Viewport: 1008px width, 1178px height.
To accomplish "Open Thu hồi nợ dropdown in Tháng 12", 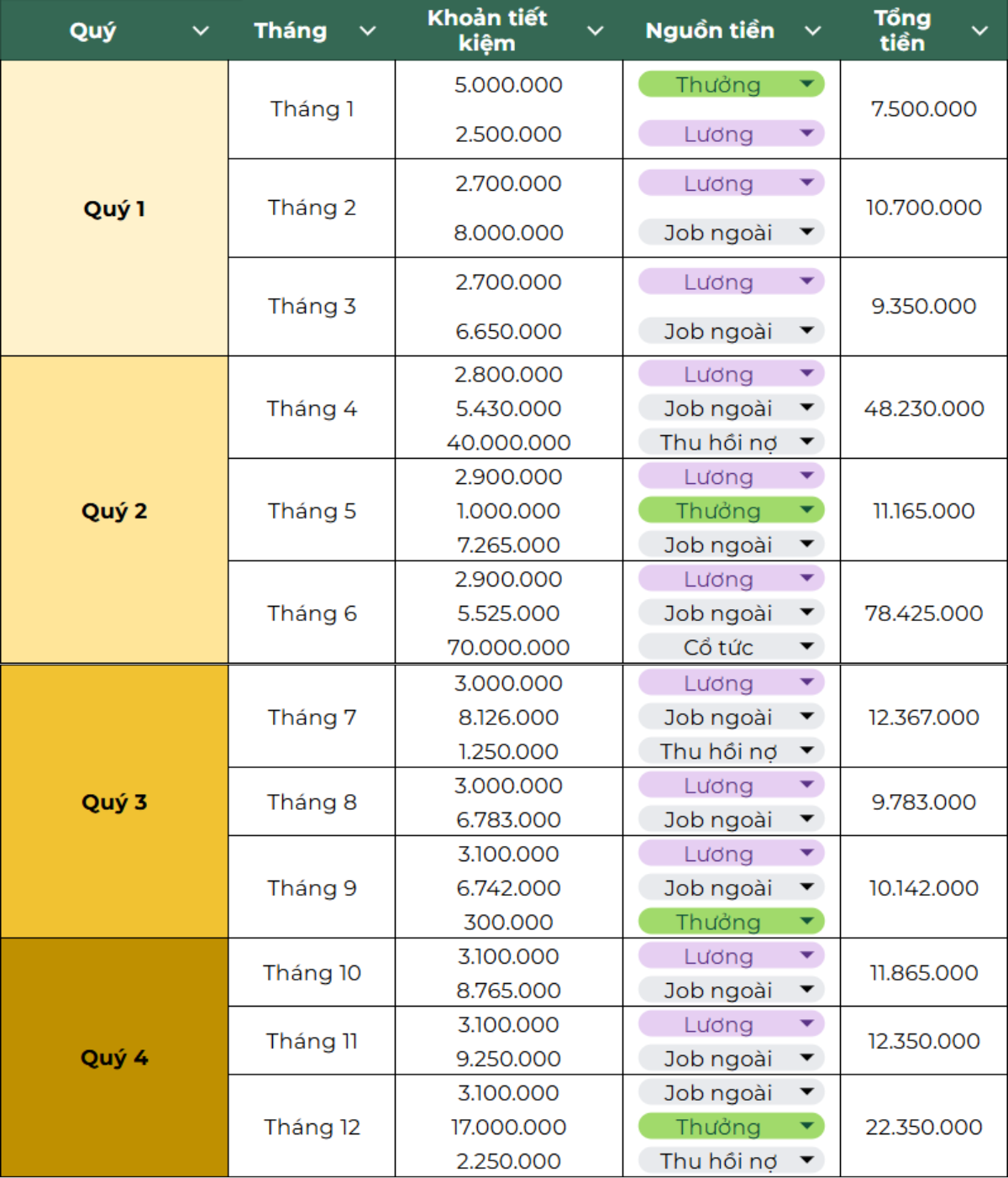I will [x=806, y=1160].
